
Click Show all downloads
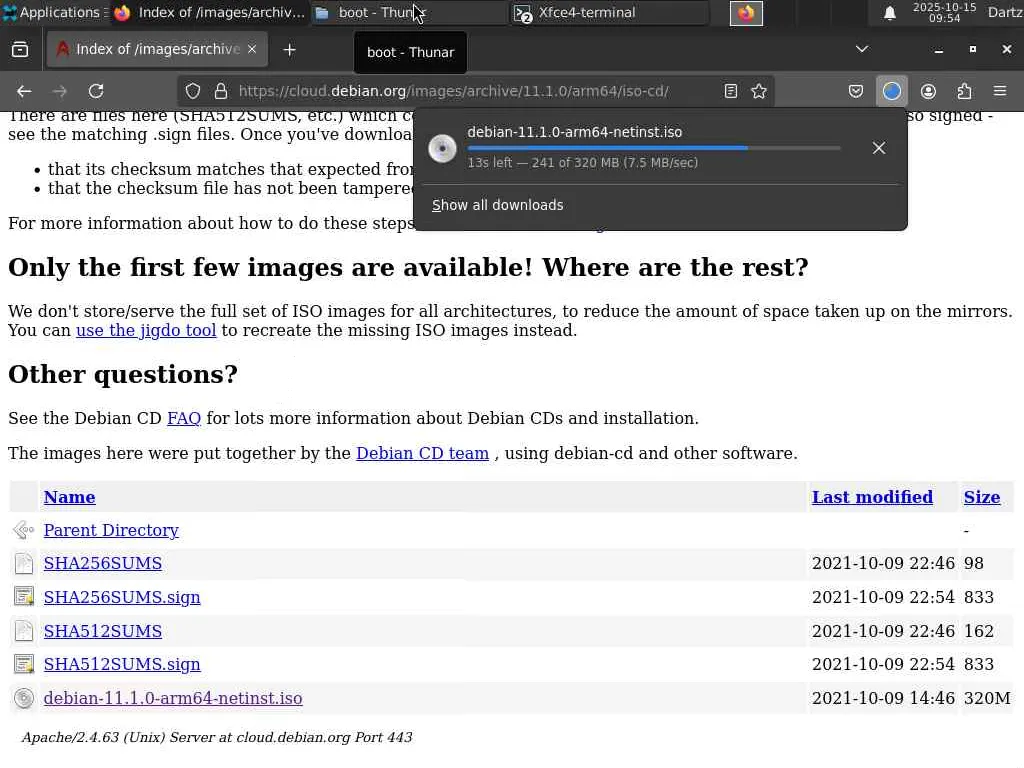(497, 205)
